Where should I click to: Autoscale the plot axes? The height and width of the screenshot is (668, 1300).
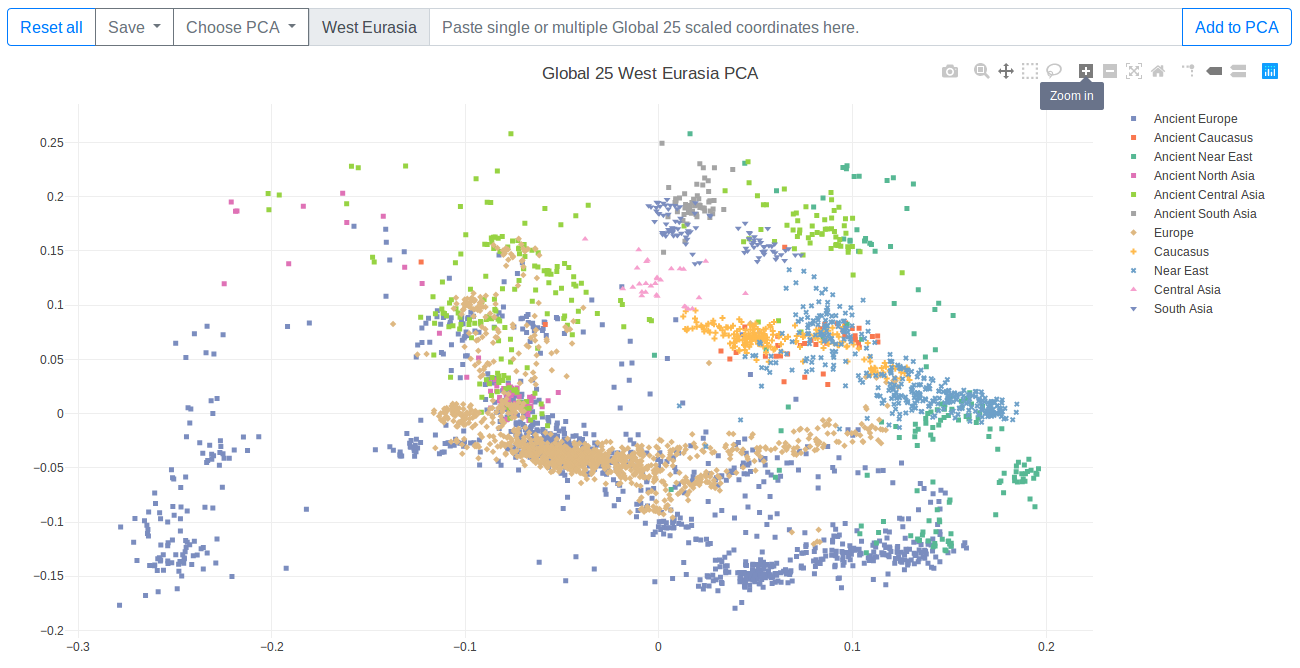coord(1134,71)
